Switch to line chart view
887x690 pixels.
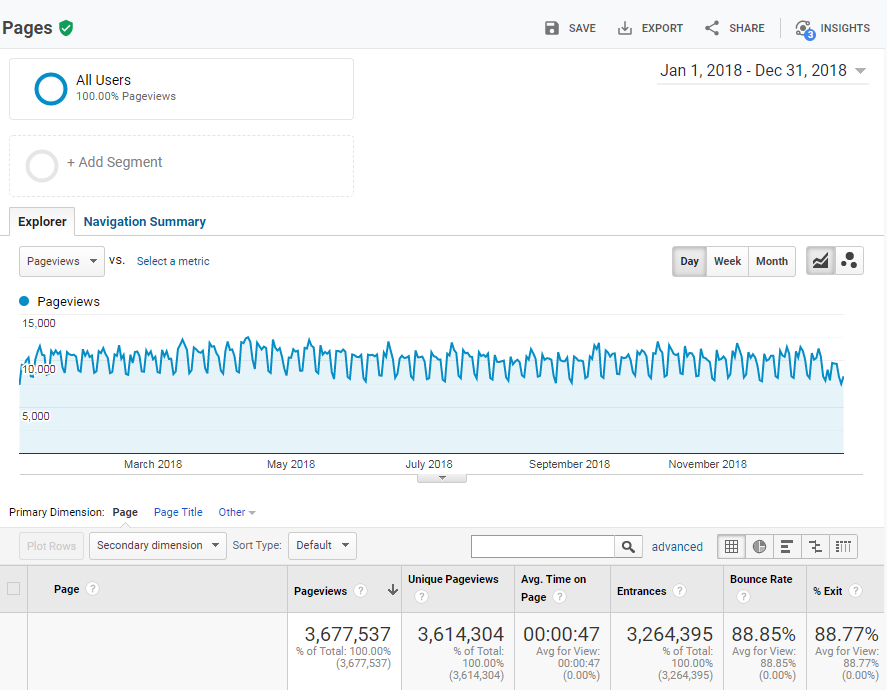pyautogui.click(x=820, y=261)
